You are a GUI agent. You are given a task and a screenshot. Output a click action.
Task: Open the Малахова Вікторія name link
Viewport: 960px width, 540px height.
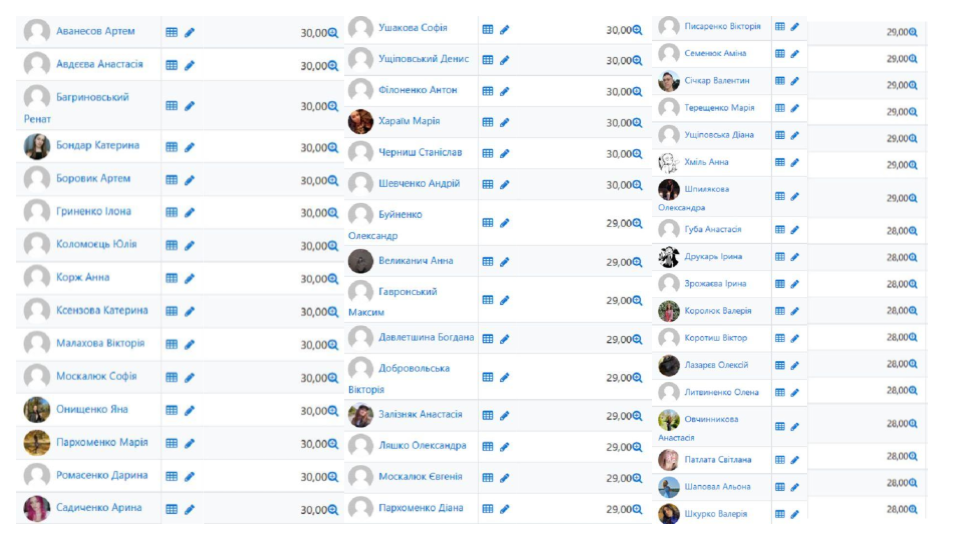click(x=100, y=343)
